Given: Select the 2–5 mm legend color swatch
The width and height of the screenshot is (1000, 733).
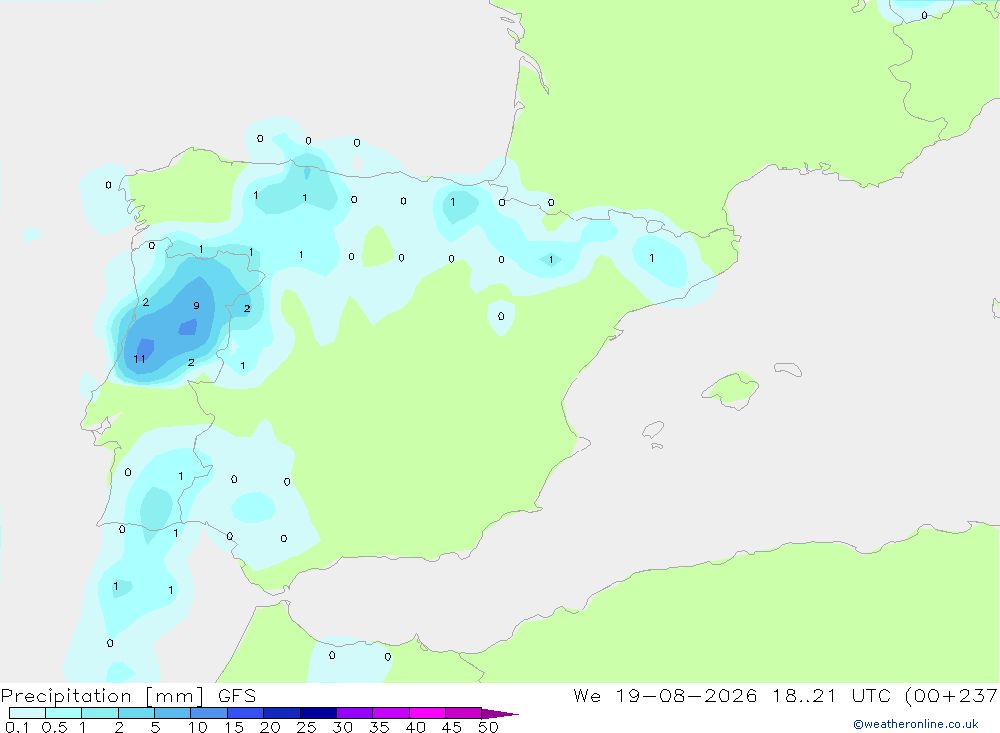Looking at the screenshot, I should 136,713.
